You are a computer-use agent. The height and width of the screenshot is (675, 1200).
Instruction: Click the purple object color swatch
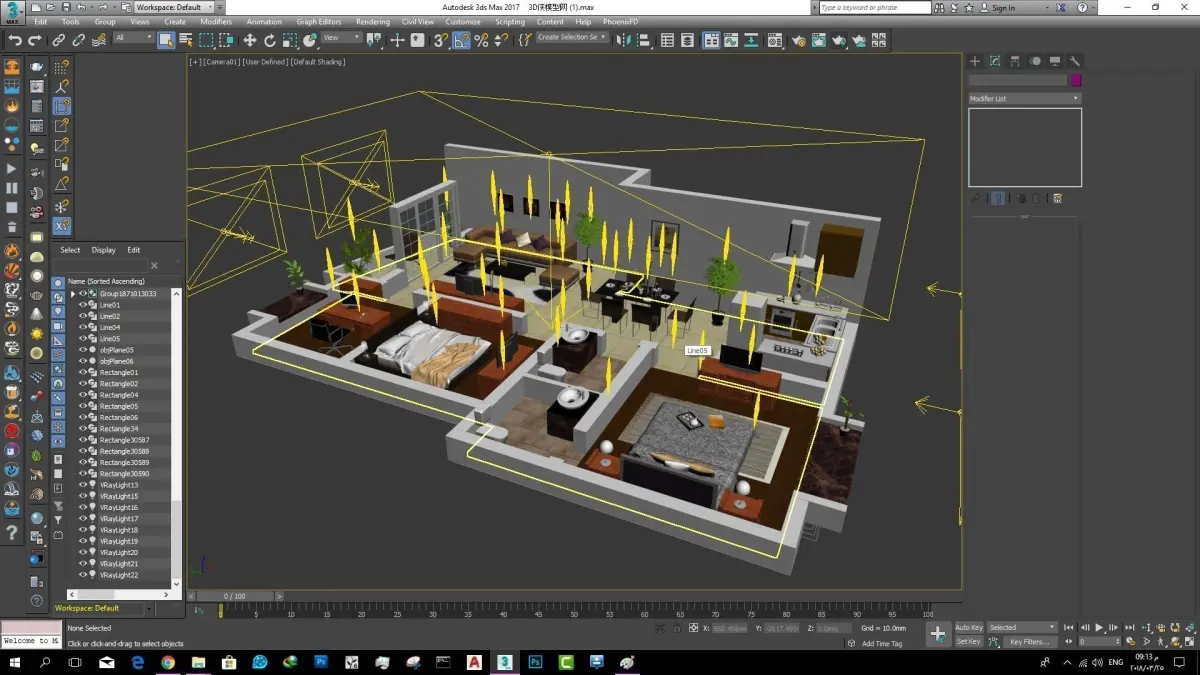[1076, 80]
